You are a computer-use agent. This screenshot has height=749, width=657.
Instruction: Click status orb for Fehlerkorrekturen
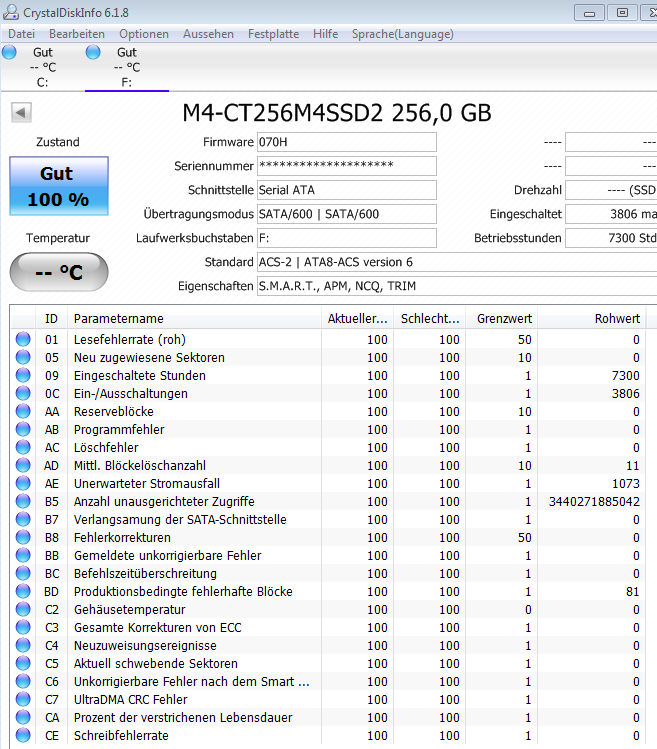23,537
